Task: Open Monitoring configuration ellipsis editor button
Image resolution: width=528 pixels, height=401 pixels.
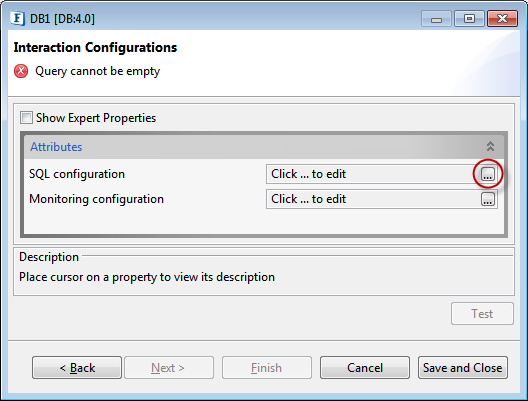Action: (488, 199)
